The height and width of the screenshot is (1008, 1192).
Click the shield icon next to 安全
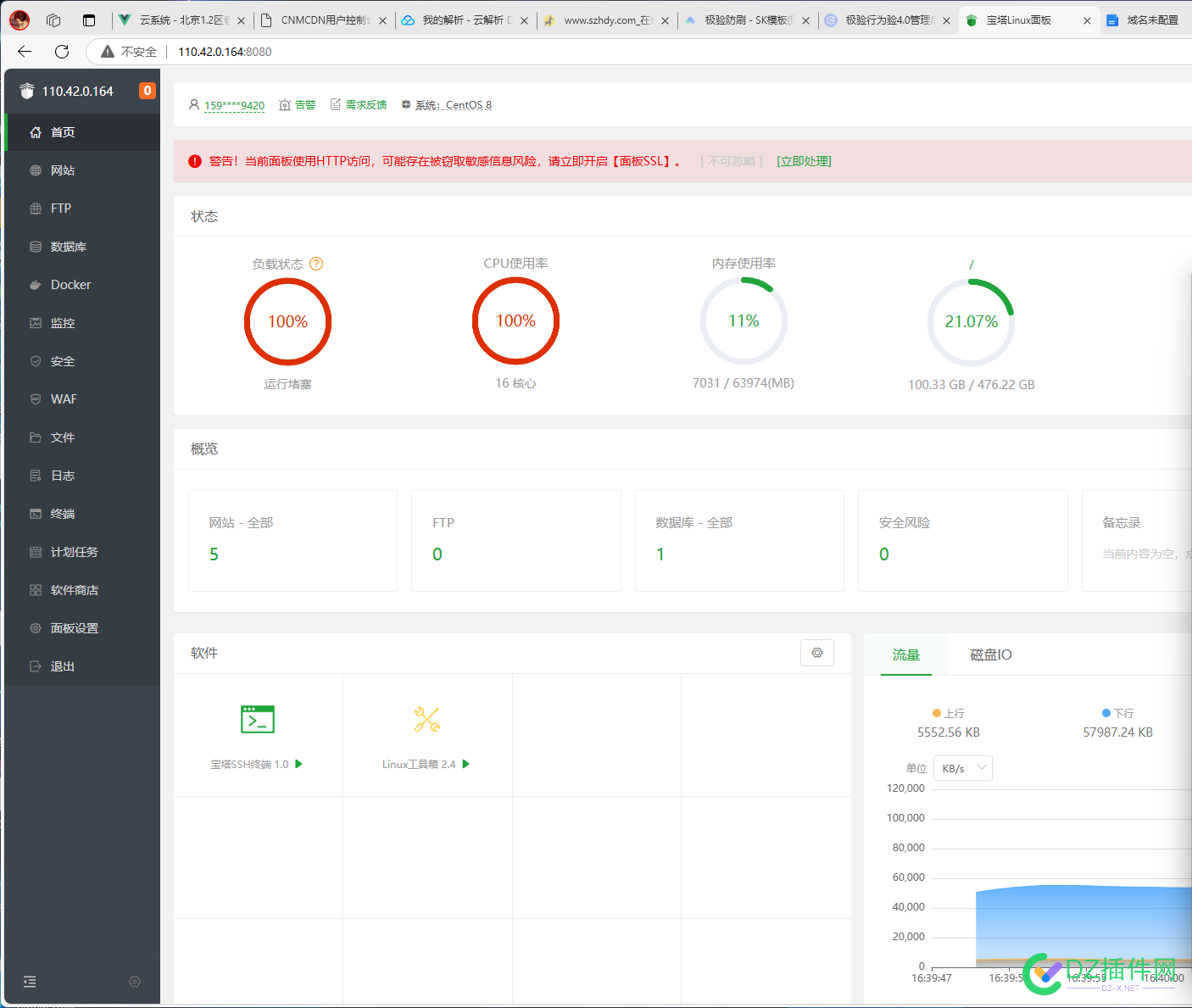pyautogui.click(x=36, y=361)
